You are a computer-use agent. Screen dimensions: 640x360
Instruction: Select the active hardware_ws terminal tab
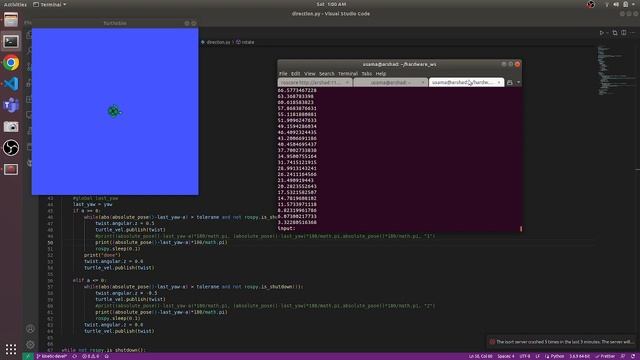click(x=466, y=82)
